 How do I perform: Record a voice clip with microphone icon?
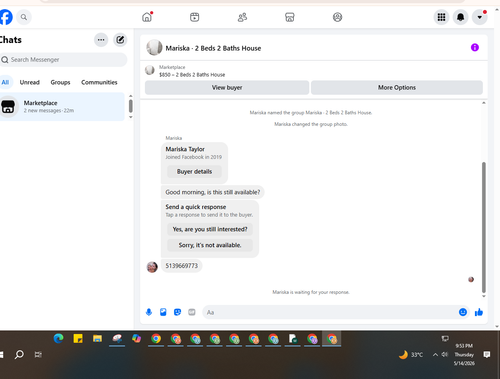pos(149,312)
